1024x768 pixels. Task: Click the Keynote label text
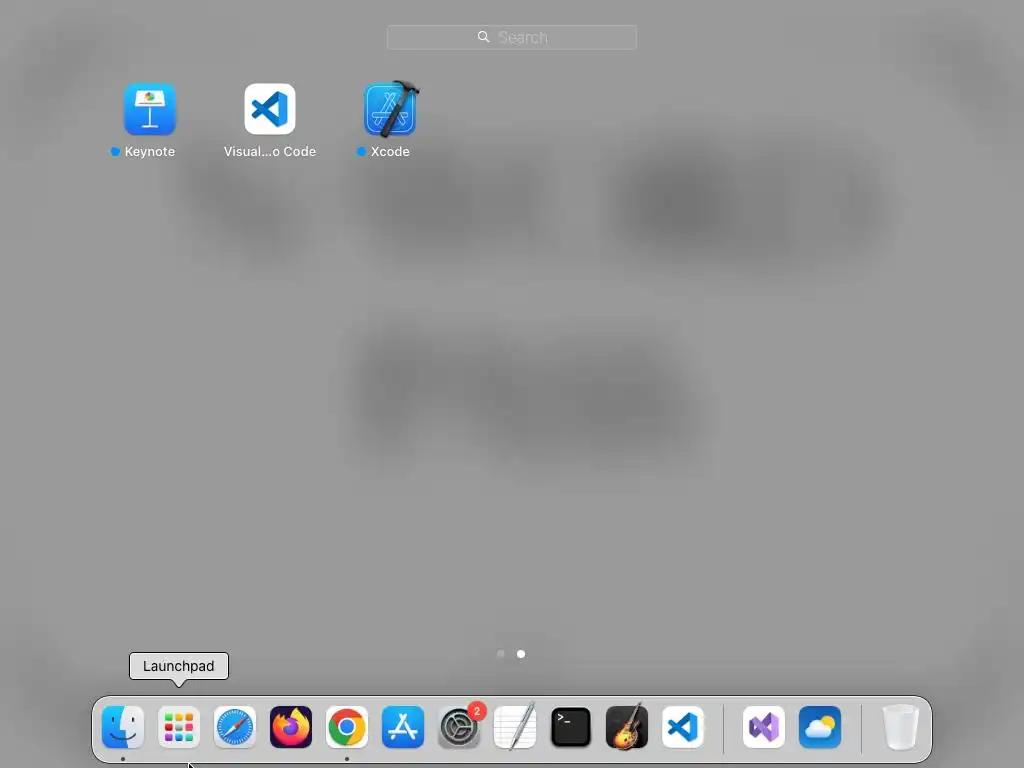pos(150,152)
